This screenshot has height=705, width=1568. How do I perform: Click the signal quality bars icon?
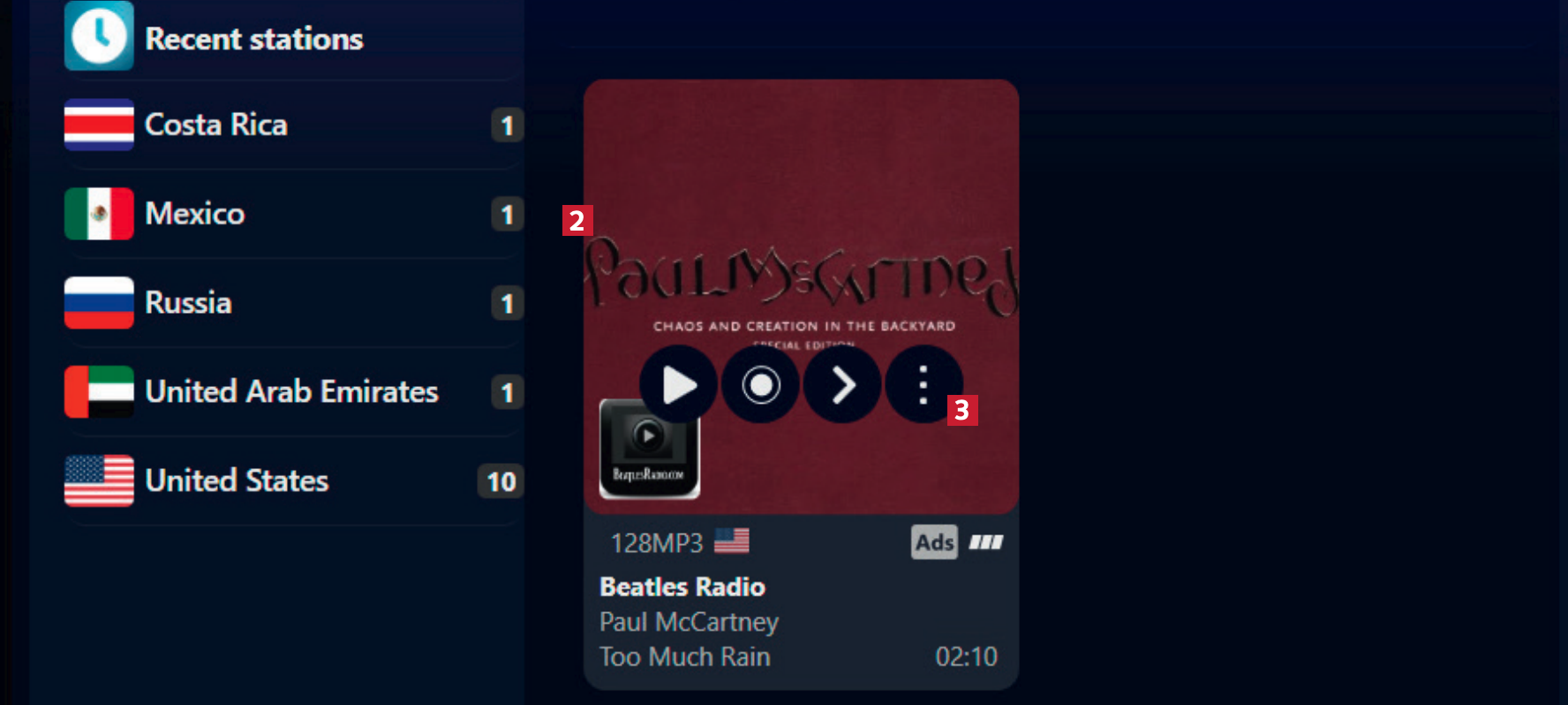point(986,542)
